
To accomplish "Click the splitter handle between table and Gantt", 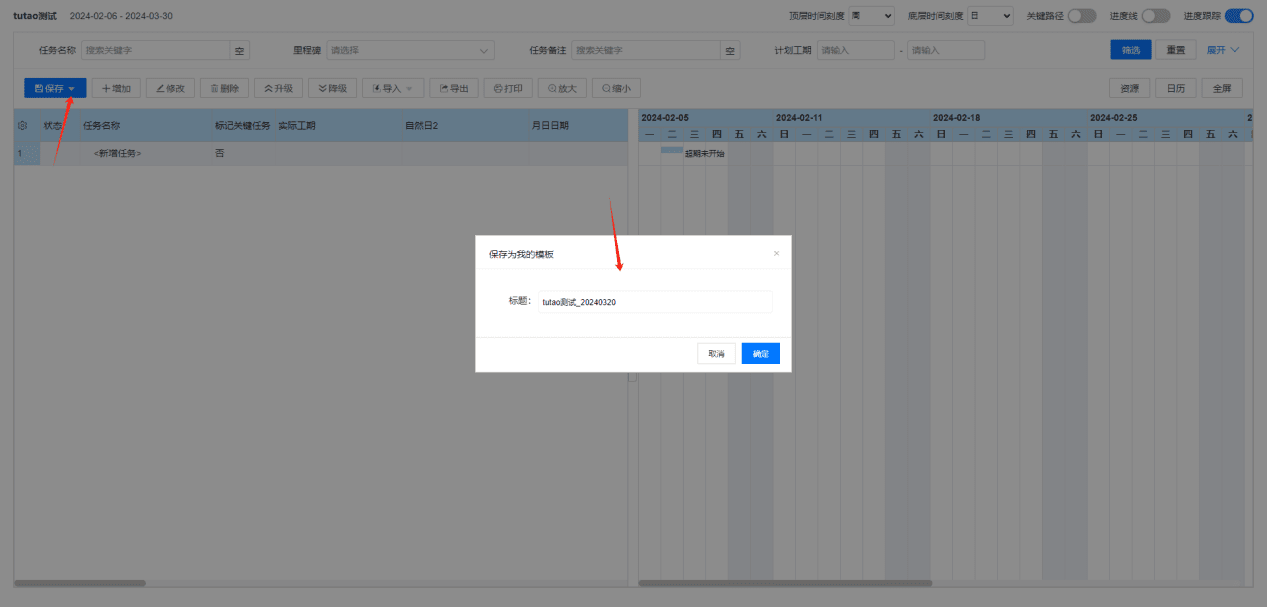I will click(632, 377).
